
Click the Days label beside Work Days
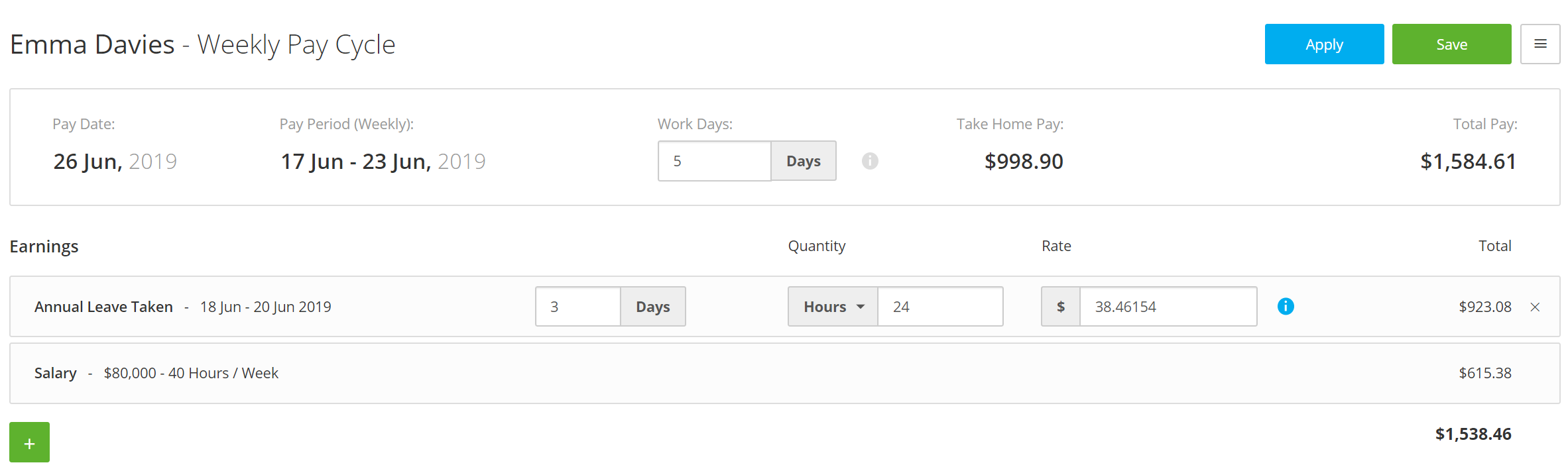(x=804, y=161)
